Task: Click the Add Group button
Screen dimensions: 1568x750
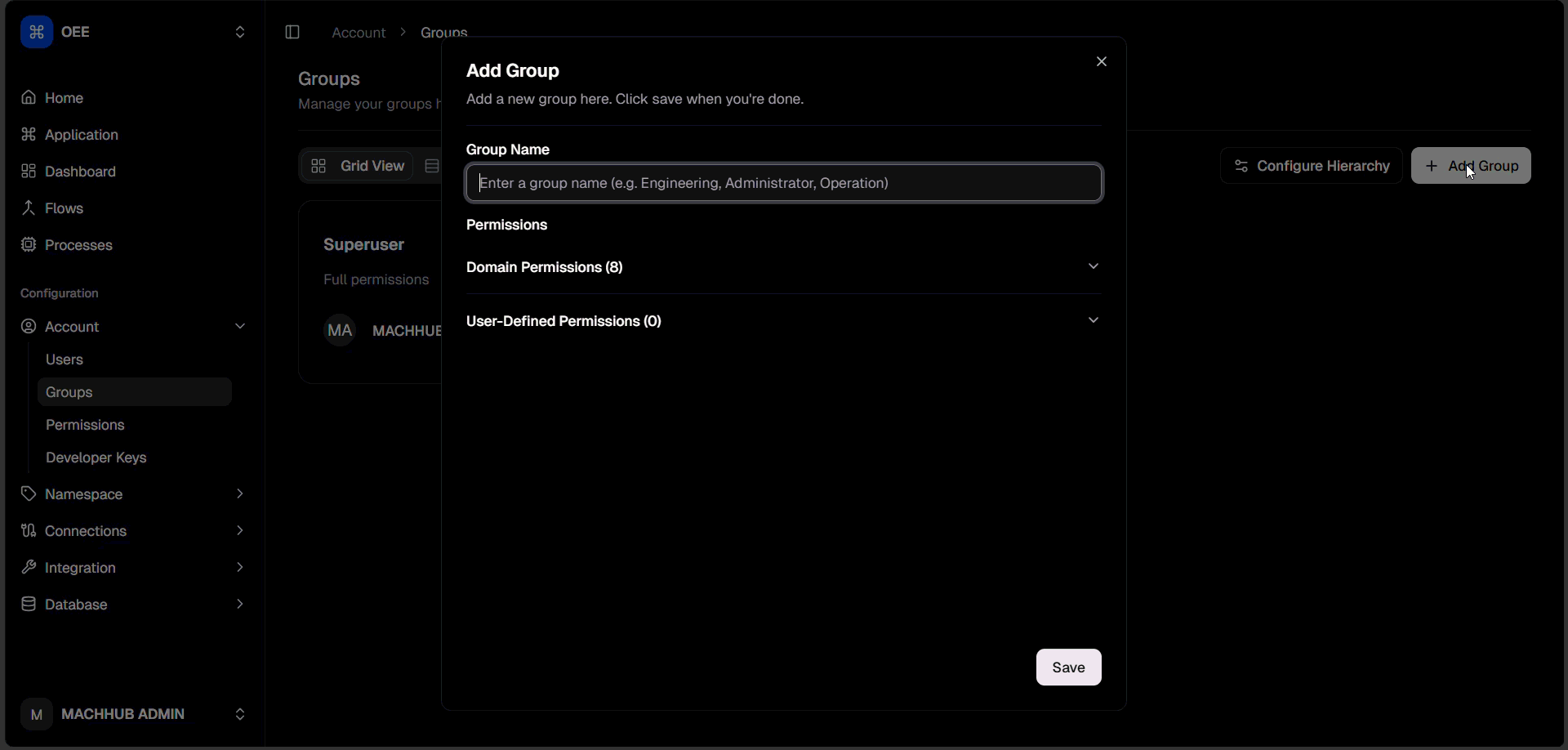Action: tap(1471, 166)
